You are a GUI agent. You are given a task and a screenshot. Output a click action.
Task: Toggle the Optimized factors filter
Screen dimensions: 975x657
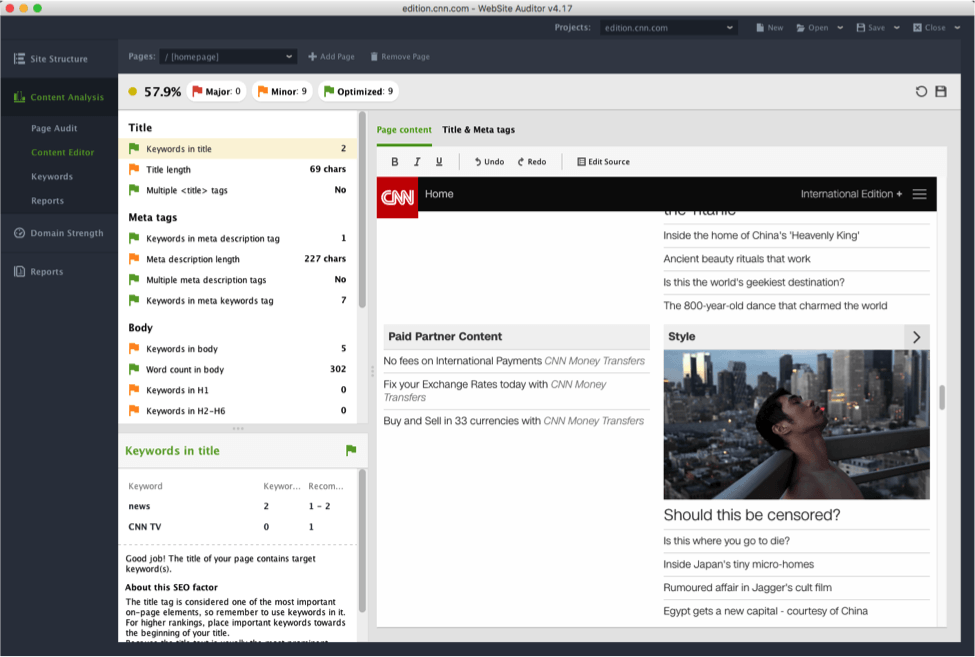tap(358, 92)
